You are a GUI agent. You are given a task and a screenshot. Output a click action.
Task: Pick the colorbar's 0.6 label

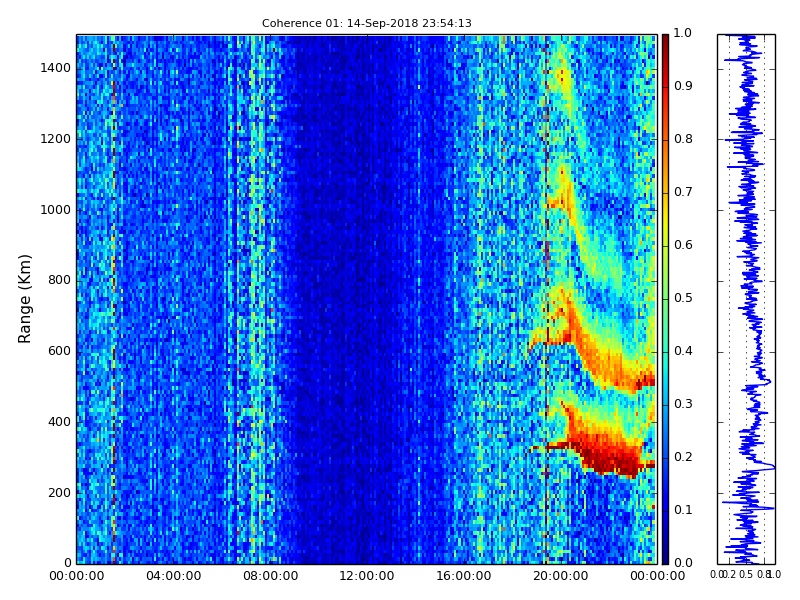(x=683, y=245)
